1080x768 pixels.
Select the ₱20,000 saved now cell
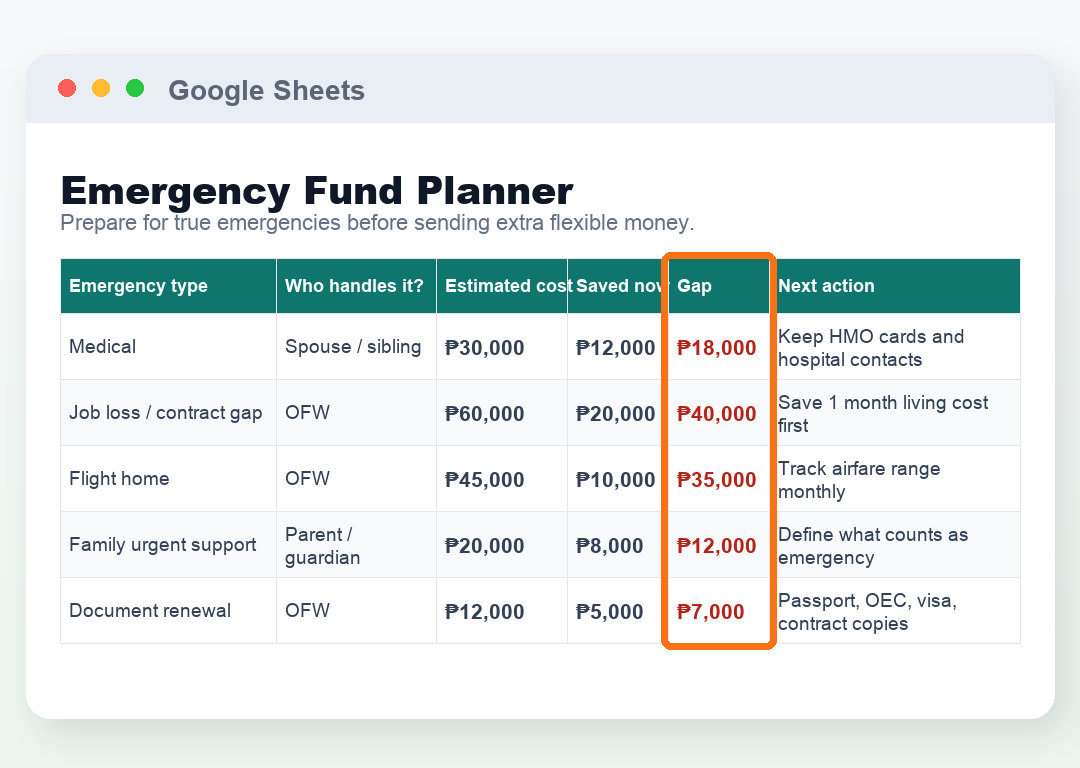[618, 413]
